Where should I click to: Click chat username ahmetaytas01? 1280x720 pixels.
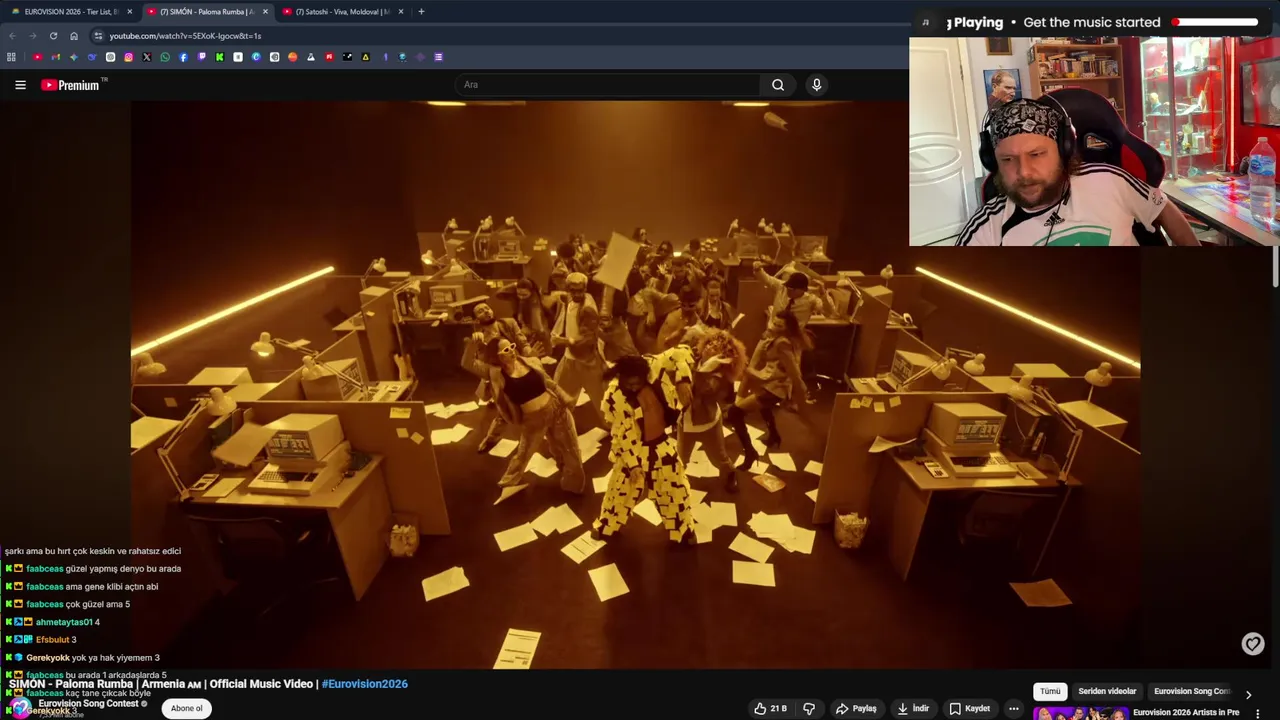tap(64, 622)
